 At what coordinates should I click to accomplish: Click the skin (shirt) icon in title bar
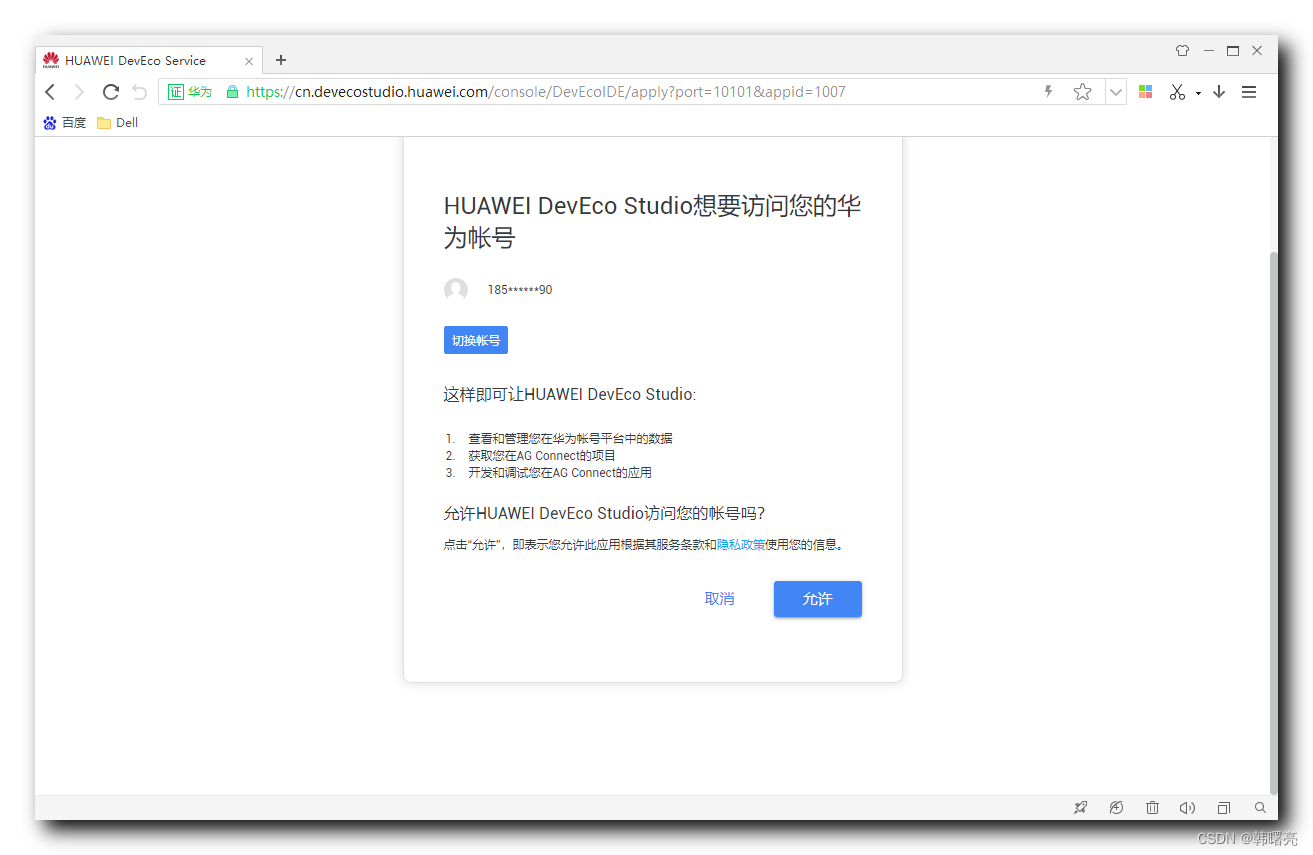(x=1182, y=50)
